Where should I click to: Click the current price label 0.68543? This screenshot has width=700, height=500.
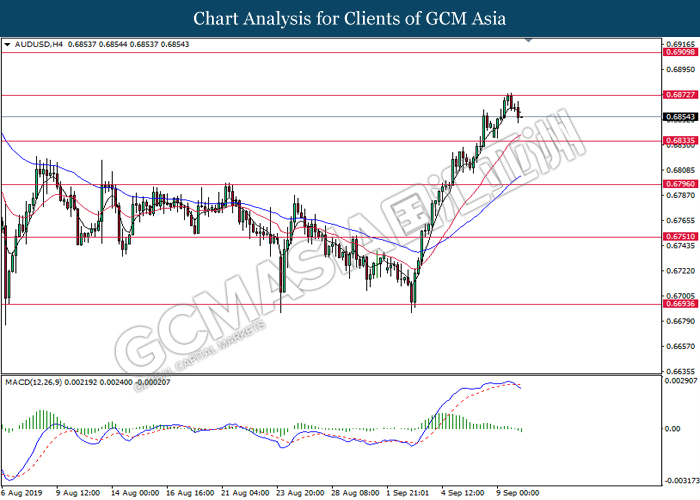click(x=678, y=117)
